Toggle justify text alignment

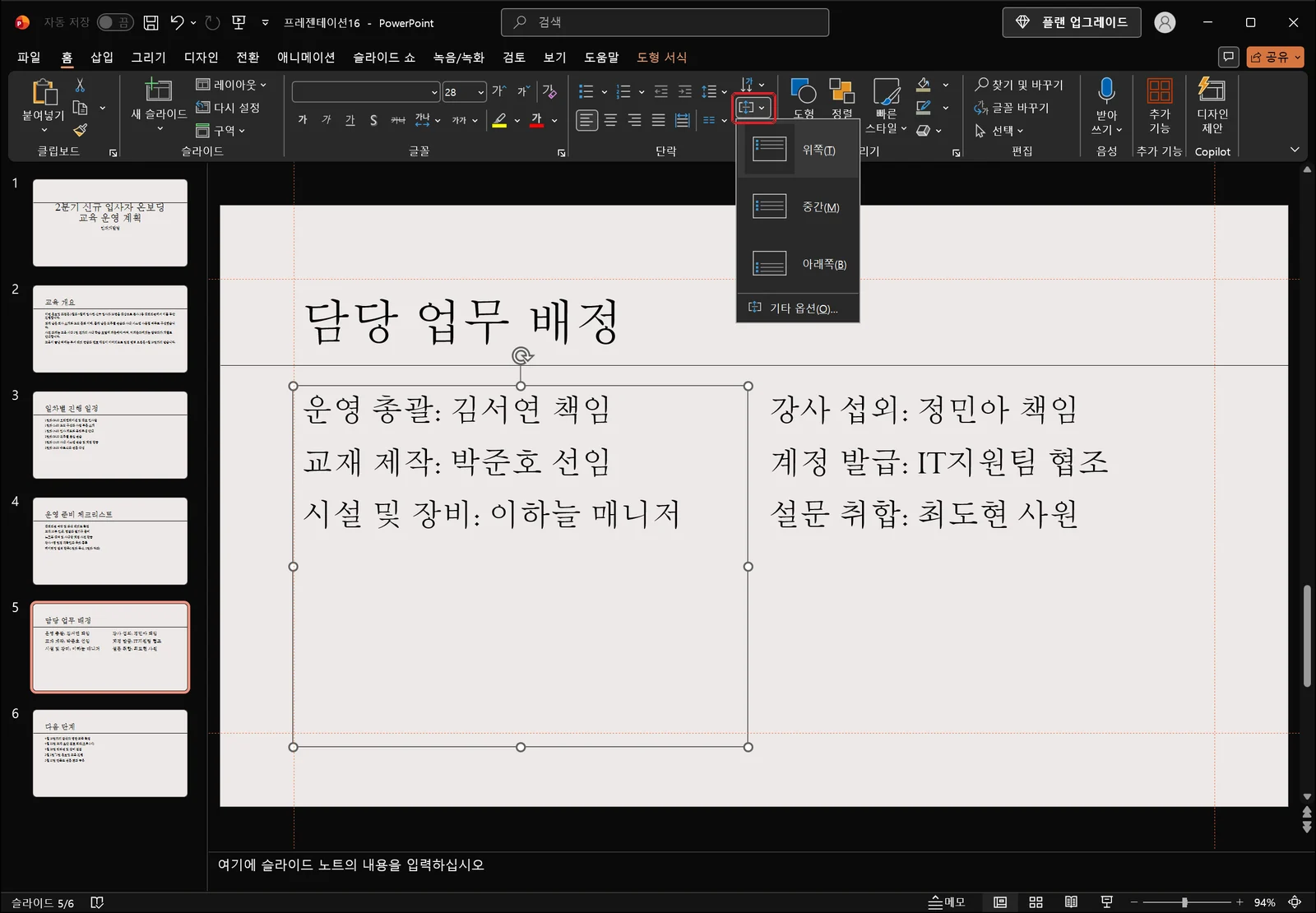click(658, 120)
